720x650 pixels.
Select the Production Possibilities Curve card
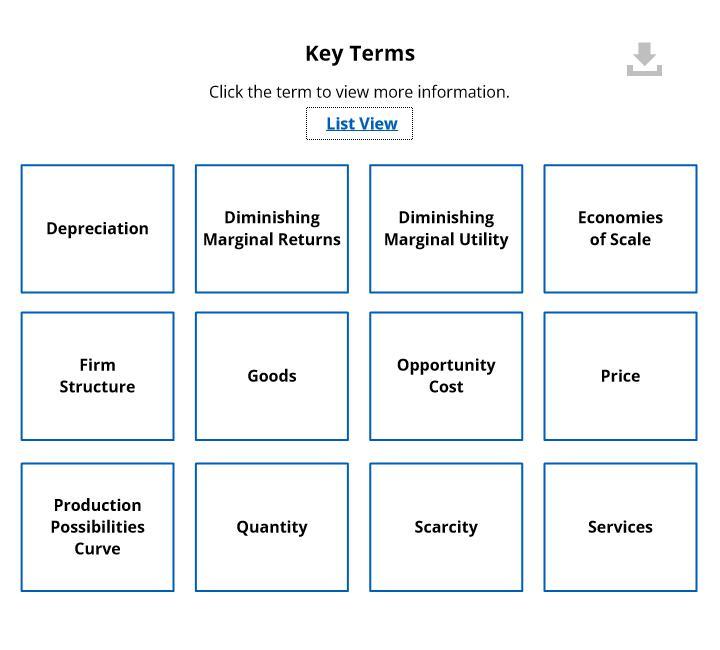click(x=97, y=527)
